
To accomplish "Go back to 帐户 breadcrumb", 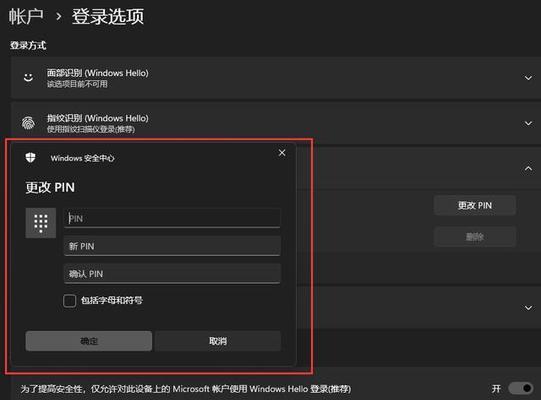I will (x=26, y=16).
